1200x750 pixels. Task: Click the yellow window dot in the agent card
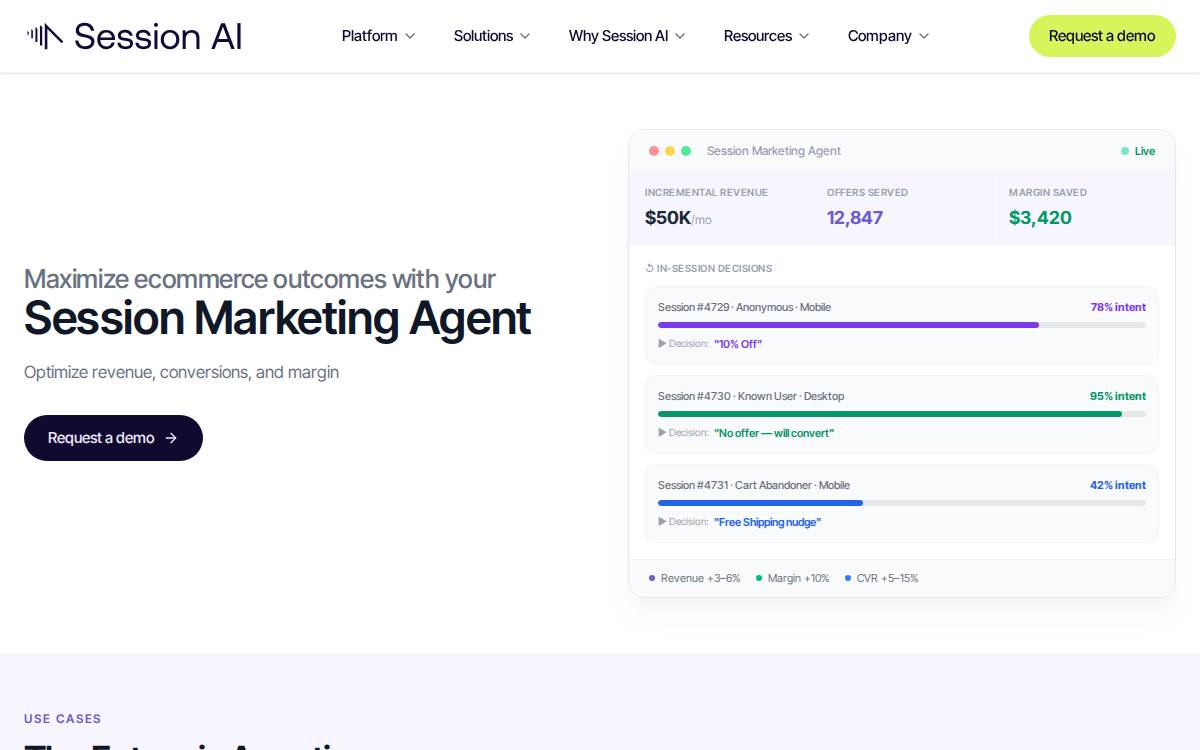coord(670,151)
